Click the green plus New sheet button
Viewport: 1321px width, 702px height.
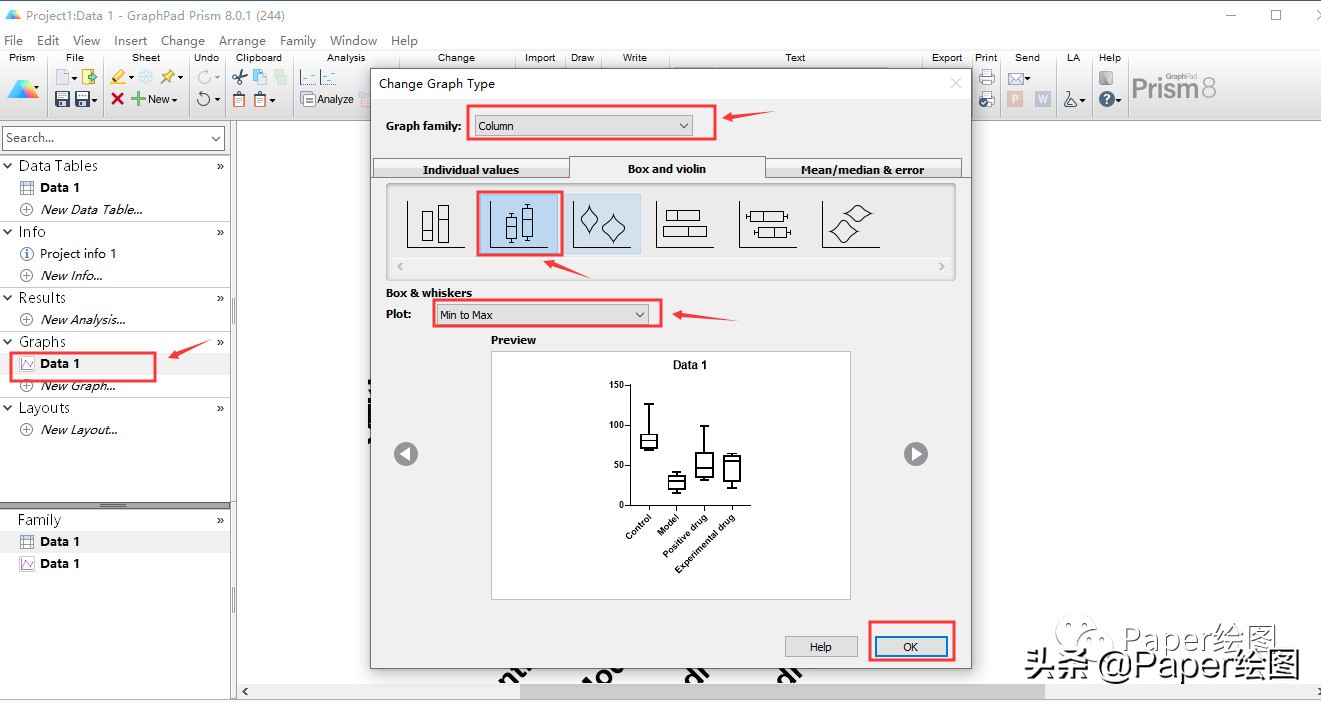point(154,99)
